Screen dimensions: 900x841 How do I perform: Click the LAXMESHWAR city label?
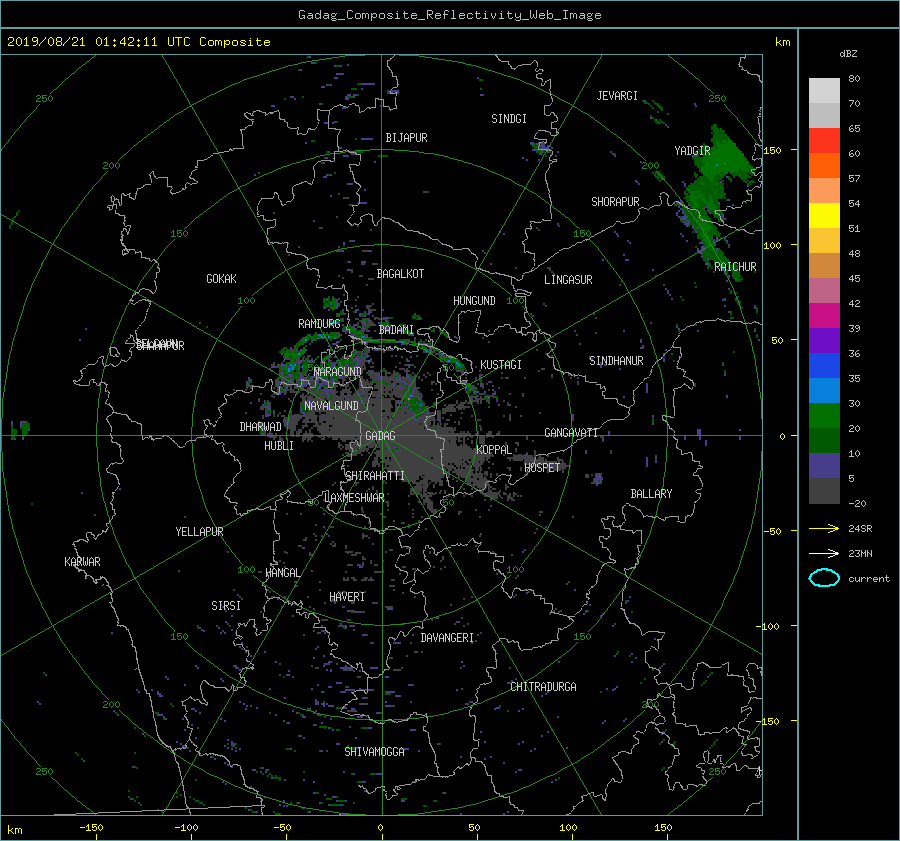pyautogui.click(x=354, y=498)
